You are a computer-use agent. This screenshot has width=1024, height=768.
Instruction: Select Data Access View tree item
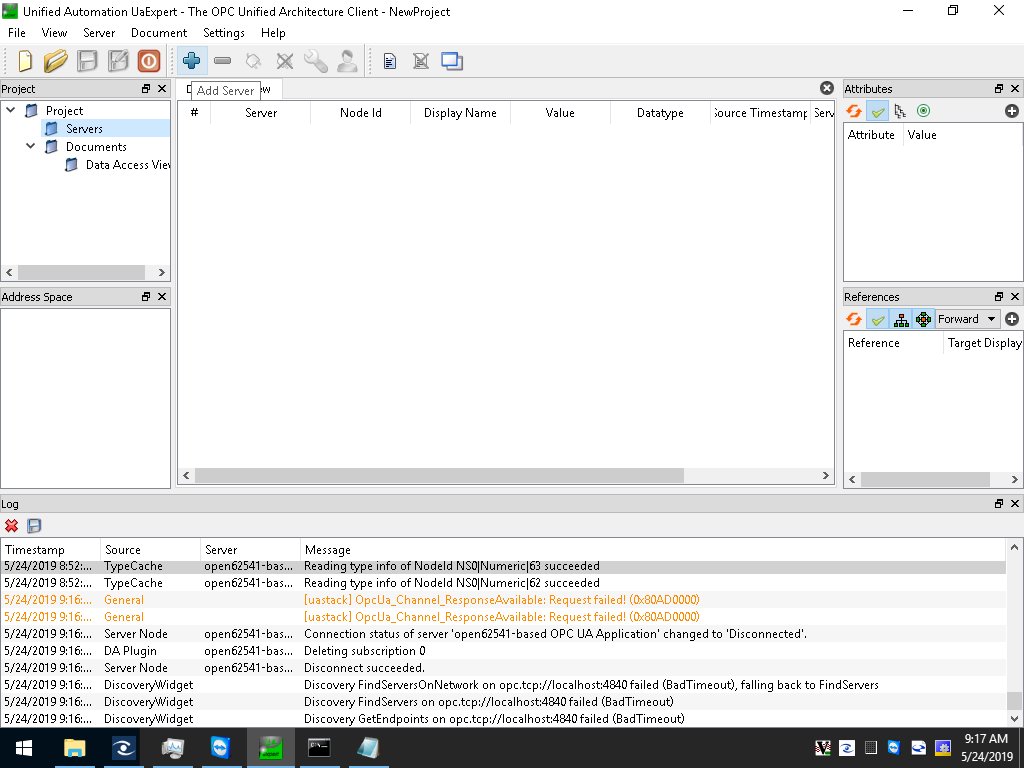pos(128,165)
